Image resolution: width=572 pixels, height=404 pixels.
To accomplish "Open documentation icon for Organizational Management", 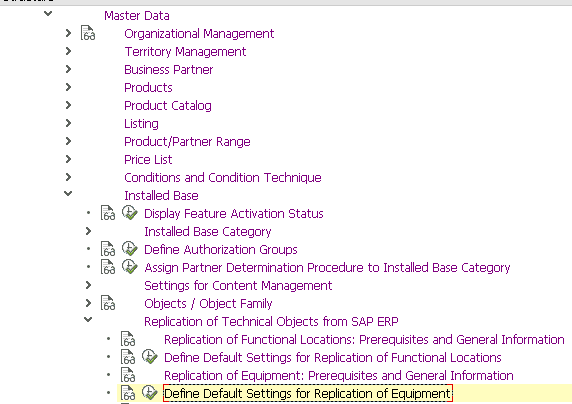I will click(88, 33).
